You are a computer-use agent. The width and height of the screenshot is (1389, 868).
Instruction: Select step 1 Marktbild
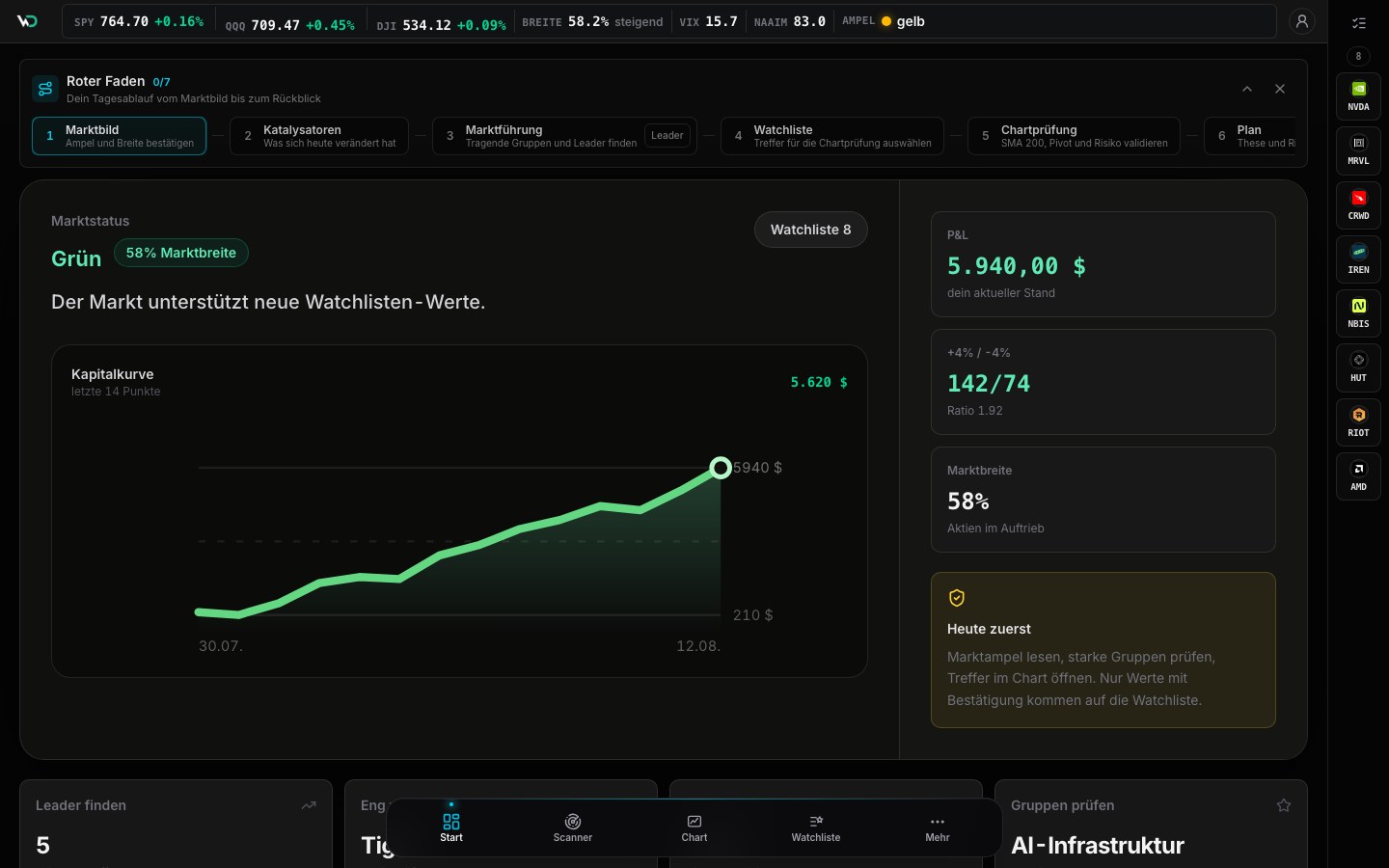tap(120, 136)
